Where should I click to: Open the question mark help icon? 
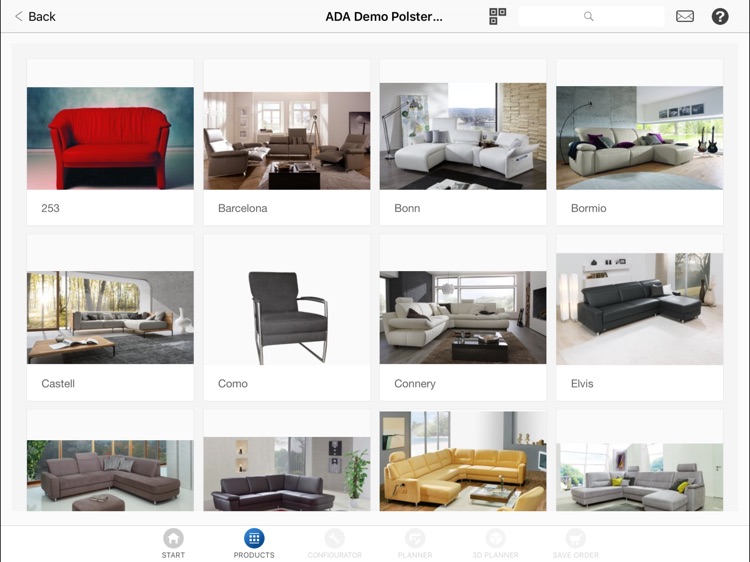(720, 16)
